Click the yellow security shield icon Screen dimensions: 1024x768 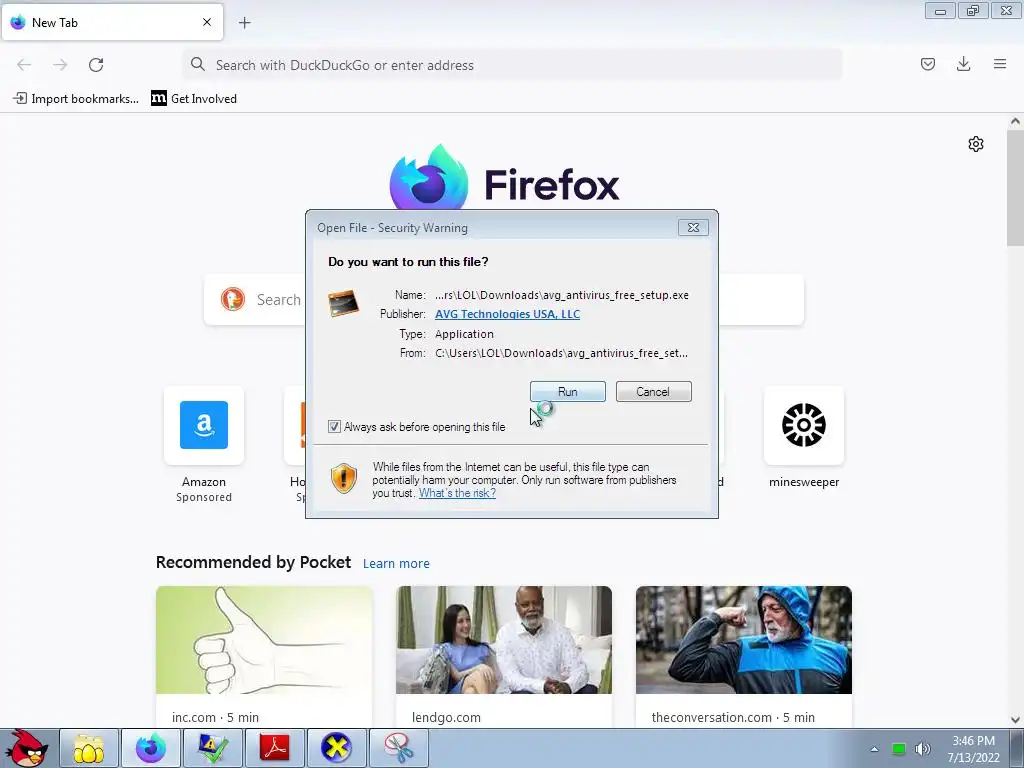click(x=344, y=478)
